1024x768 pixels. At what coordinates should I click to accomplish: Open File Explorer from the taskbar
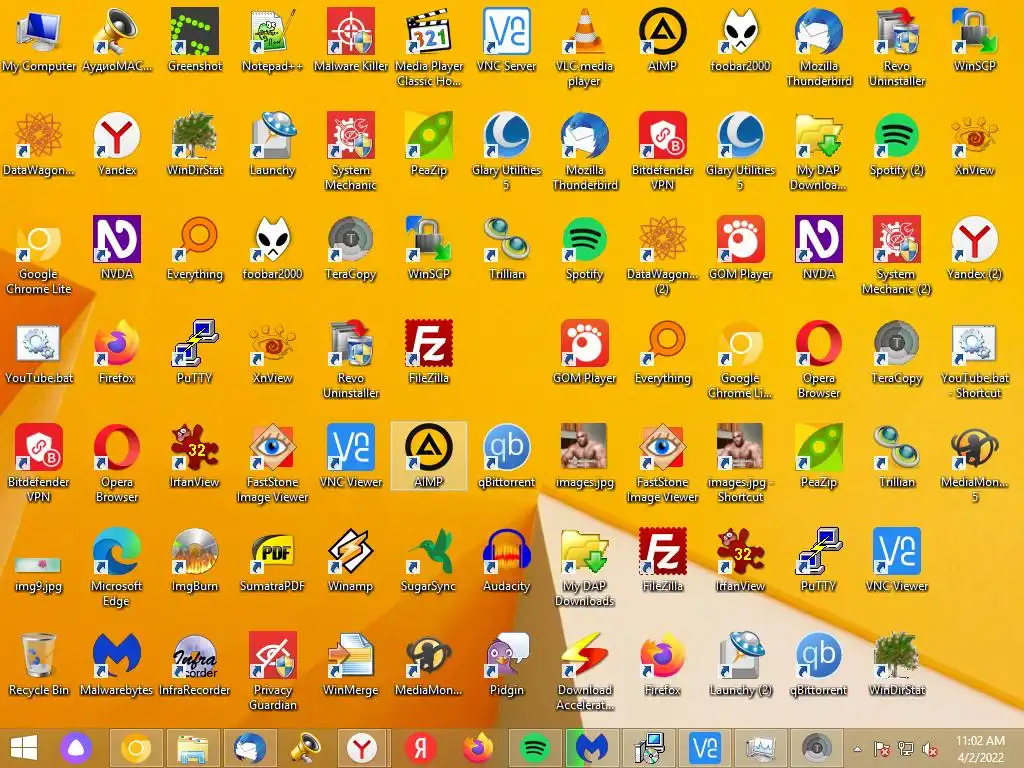pyautogui.click(x=193, y=748)
